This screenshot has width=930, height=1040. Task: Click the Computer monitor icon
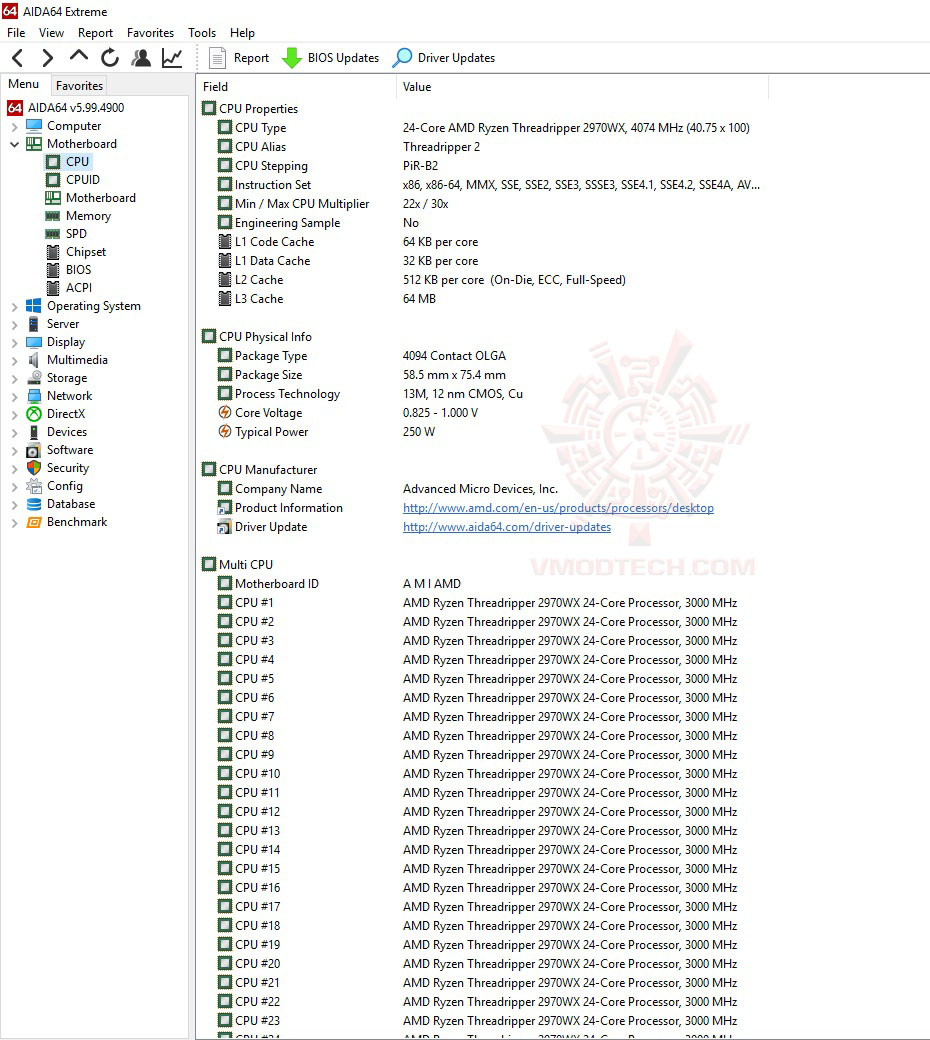[34, 125]
